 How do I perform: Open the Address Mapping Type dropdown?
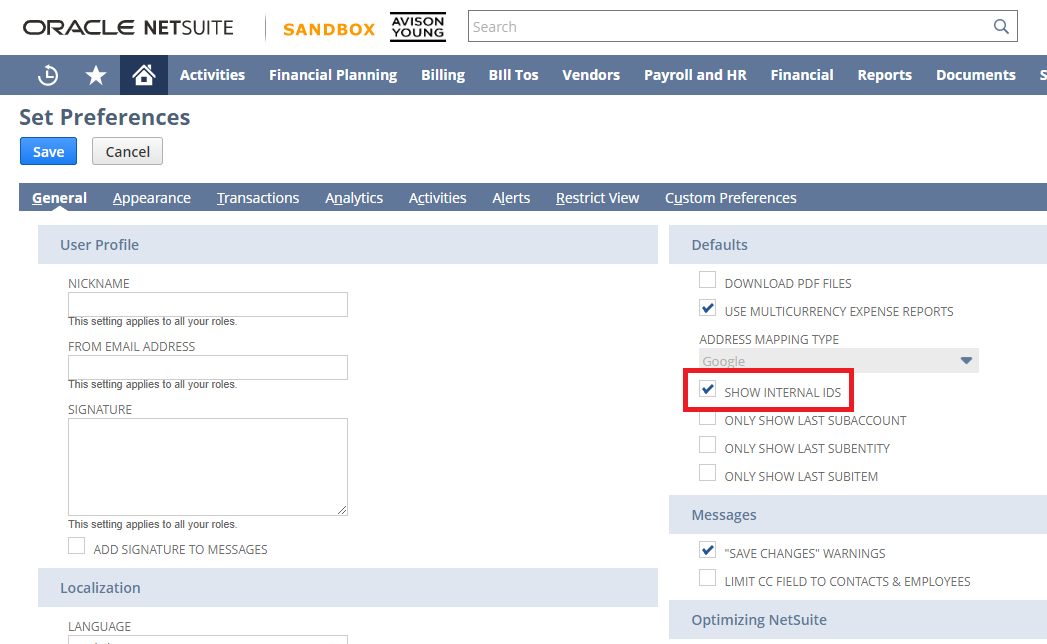(x=839, y=361)
